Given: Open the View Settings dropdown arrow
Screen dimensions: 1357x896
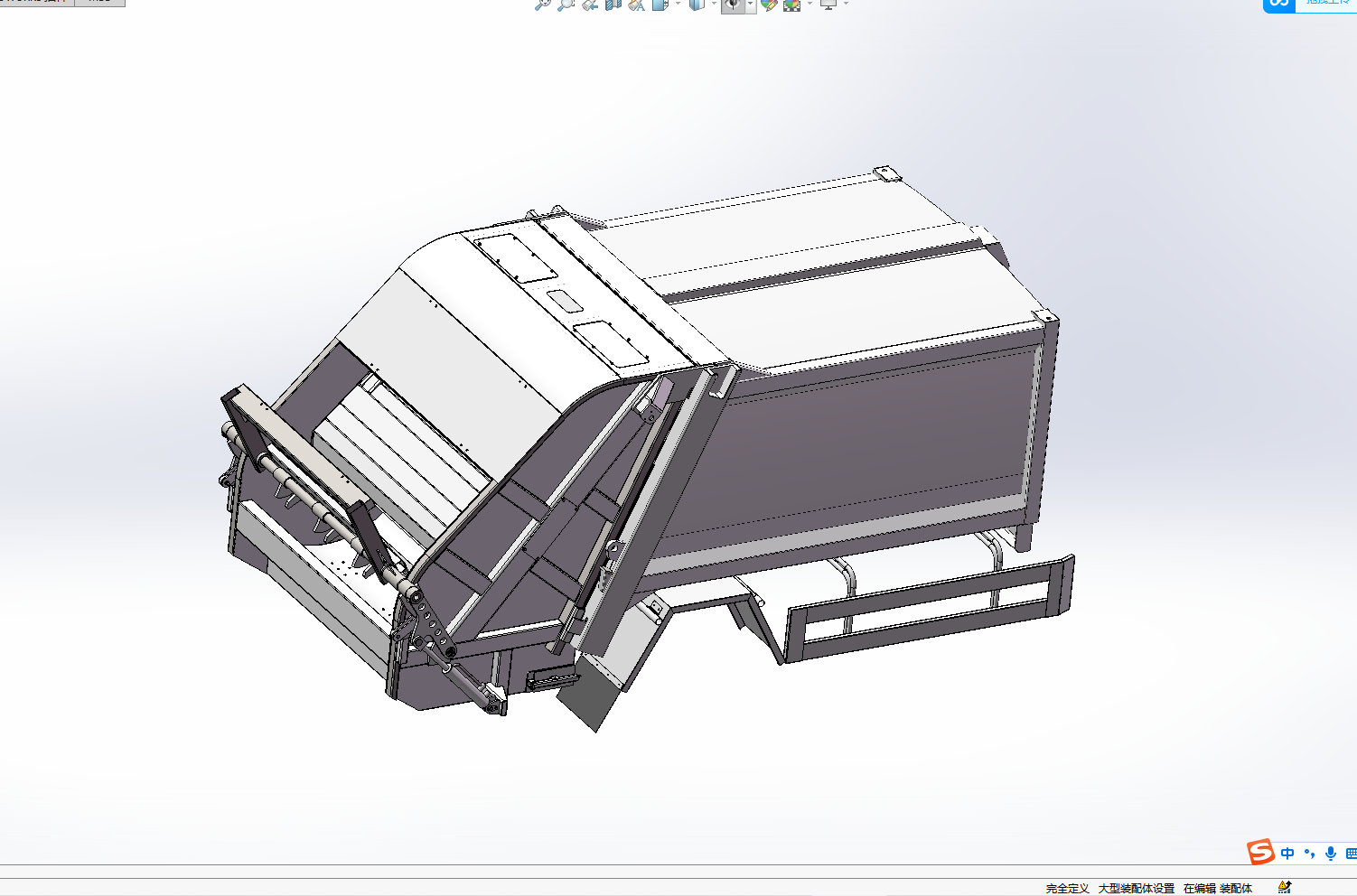Looking at the screenshot, I should [x=846, y=4].
